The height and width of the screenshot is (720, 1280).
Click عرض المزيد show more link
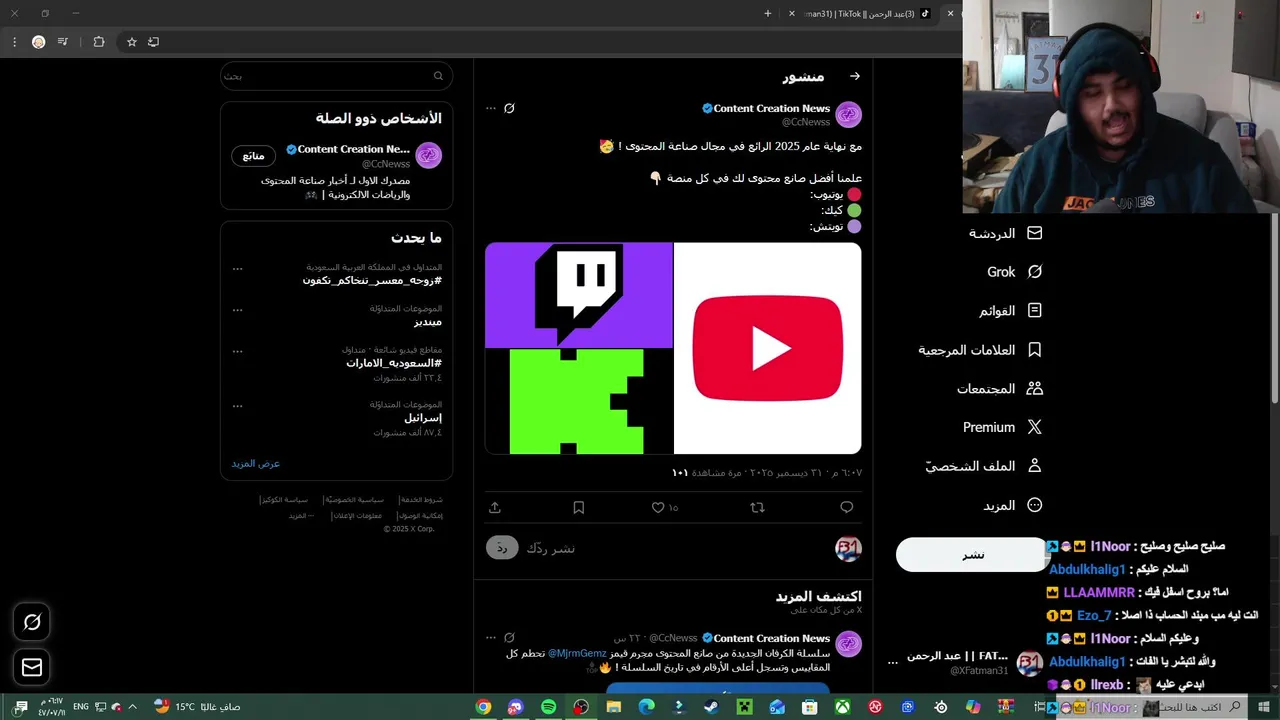(256, 464)
